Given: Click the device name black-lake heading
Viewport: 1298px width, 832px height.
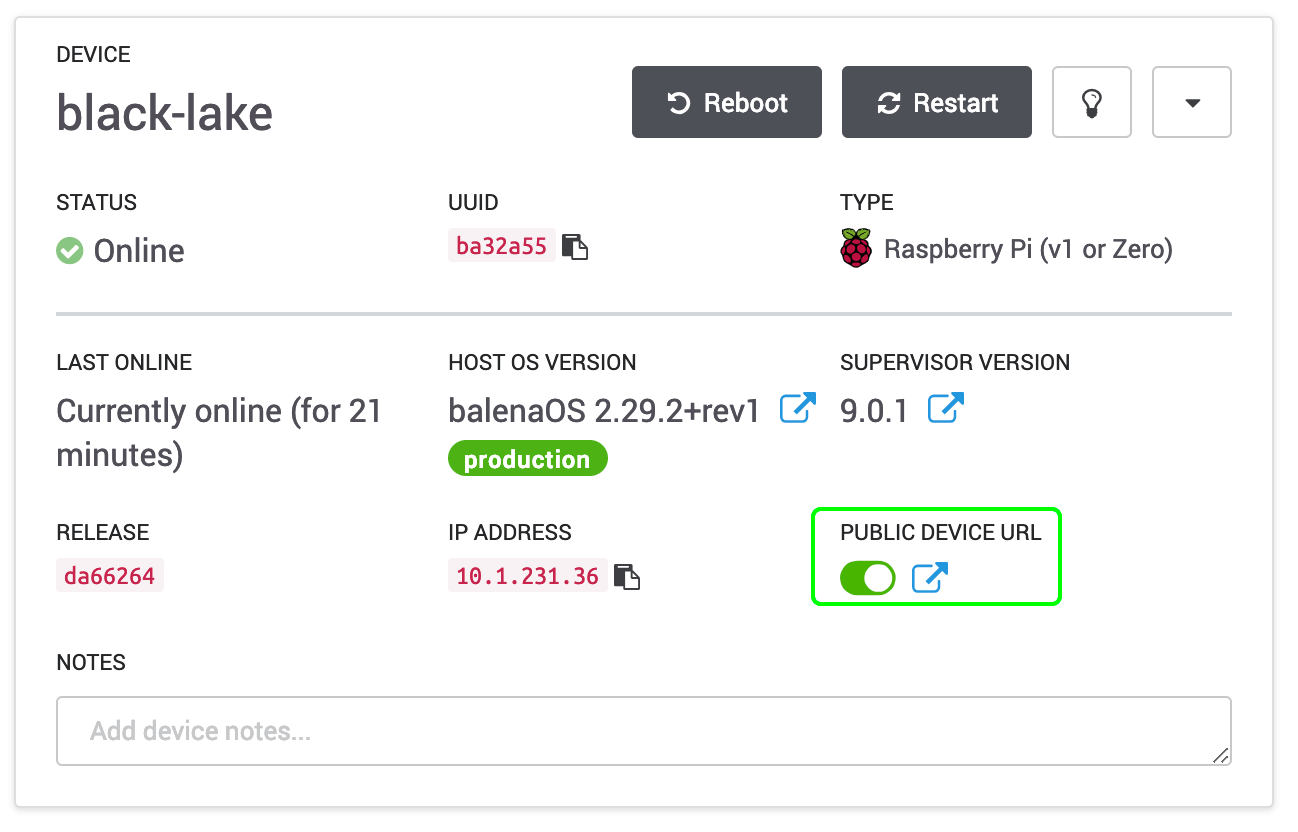Looking at the screenshot, I should point(165,112).
